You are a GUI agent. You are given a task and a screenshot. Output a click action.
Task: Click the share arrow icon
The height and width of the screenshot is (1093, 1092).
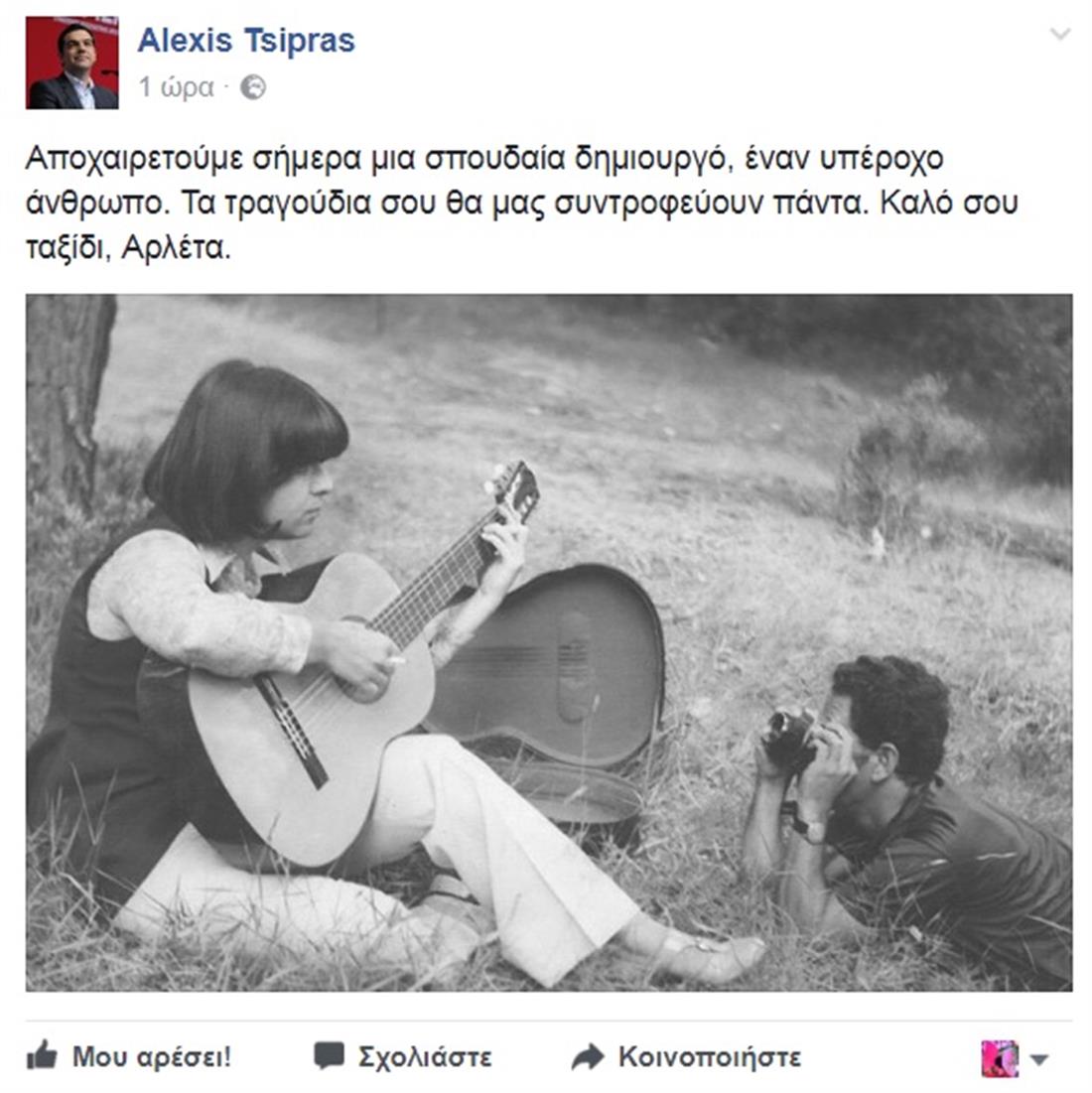tap(588, 1056)
